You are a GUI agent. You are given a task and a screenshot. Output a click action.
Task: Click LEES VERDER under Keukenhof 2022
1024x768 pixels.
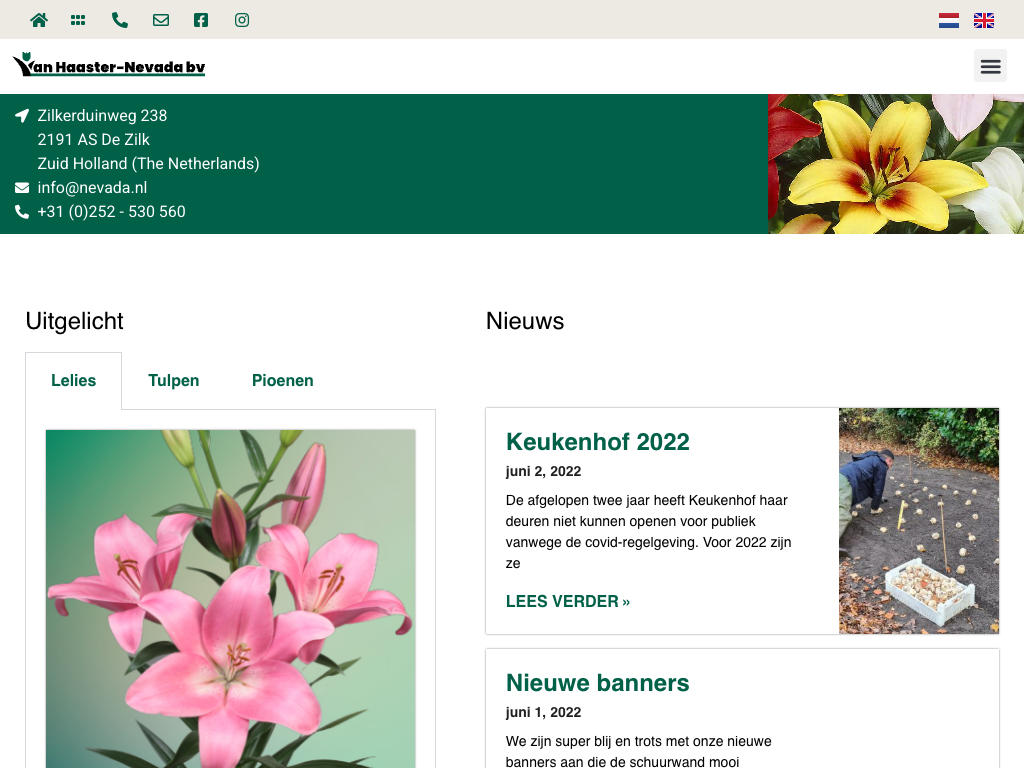(568, 601)
